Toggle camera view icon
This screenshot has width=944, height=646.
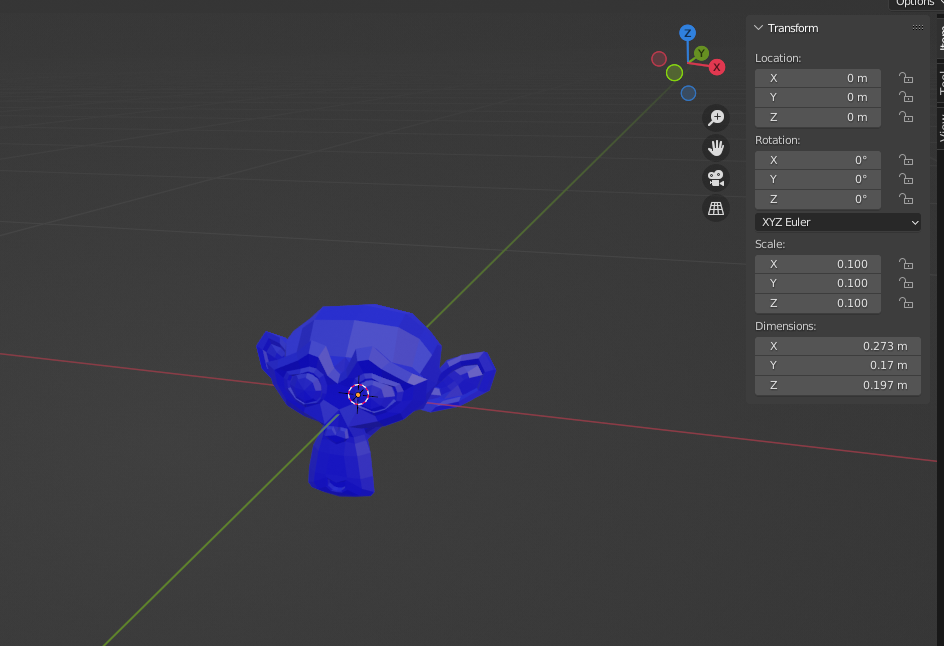pyautogui.click(x=716, y=178)
